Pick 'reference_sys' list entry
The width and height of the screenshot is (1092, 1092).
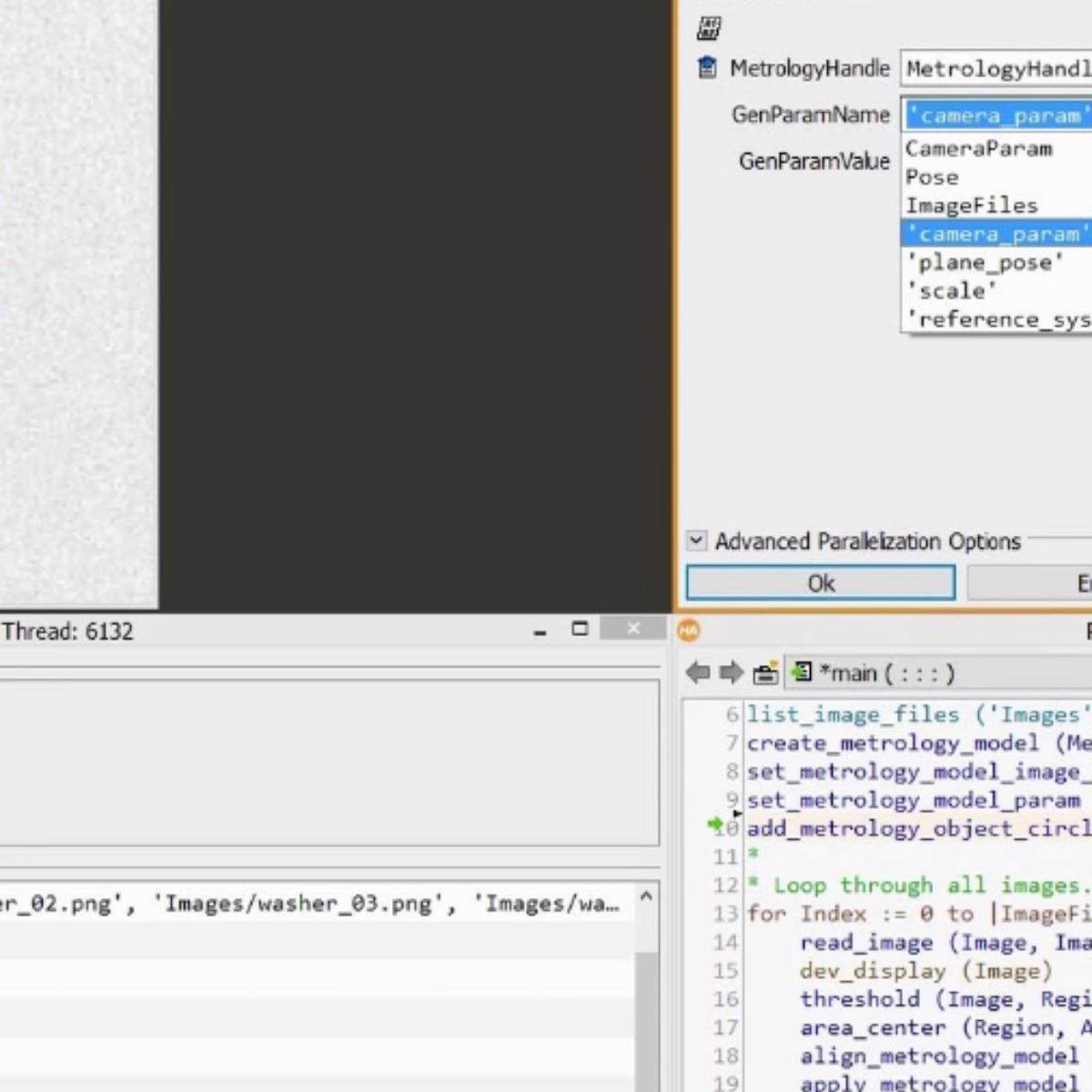[x=997, y=319]
